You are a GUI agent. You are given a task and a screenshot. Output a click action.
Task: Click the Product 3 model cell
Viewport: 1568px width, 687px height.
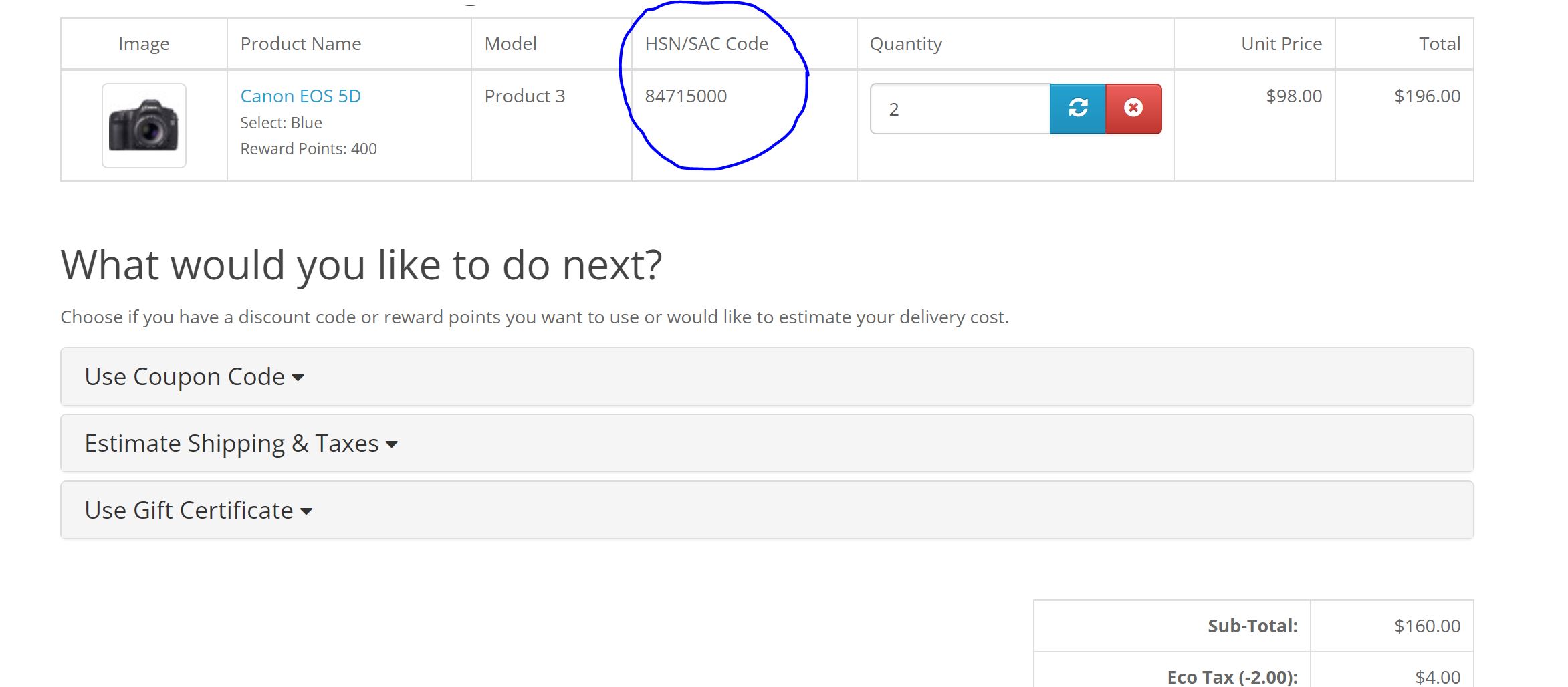(524, 96)
